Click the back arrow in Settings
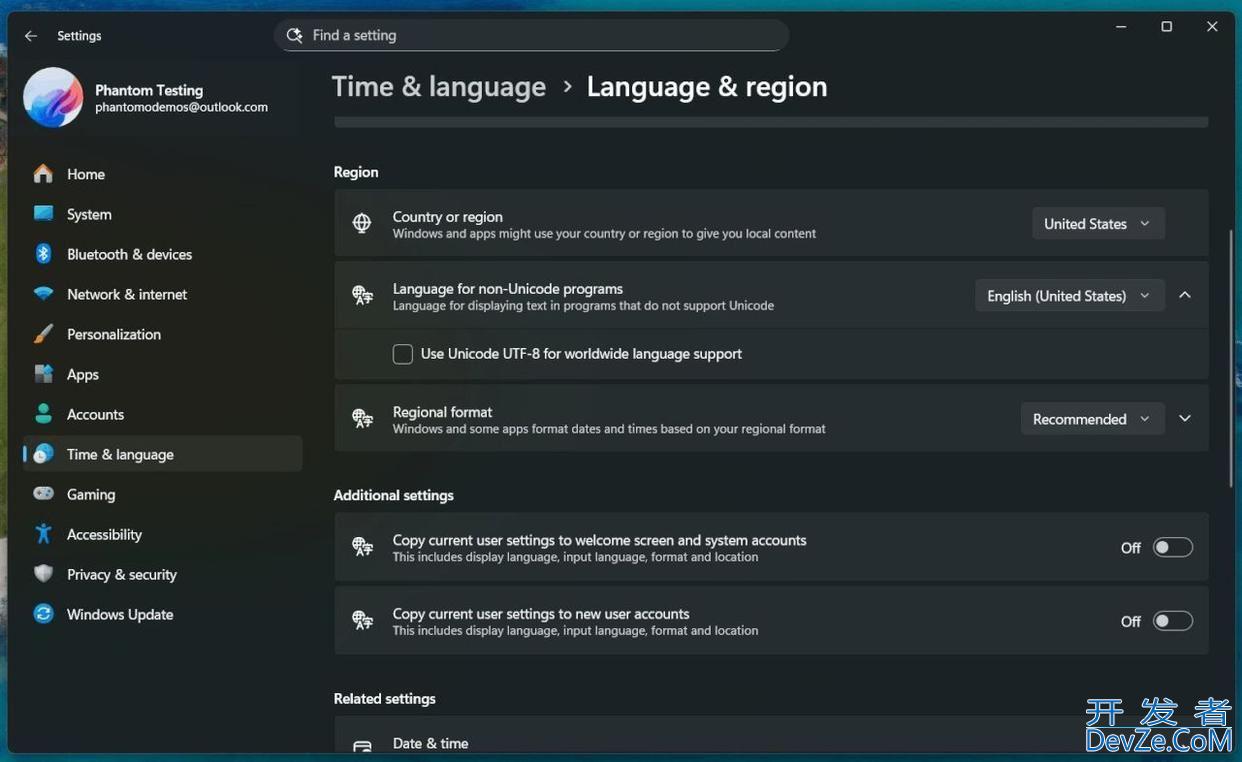 (31, 36)
